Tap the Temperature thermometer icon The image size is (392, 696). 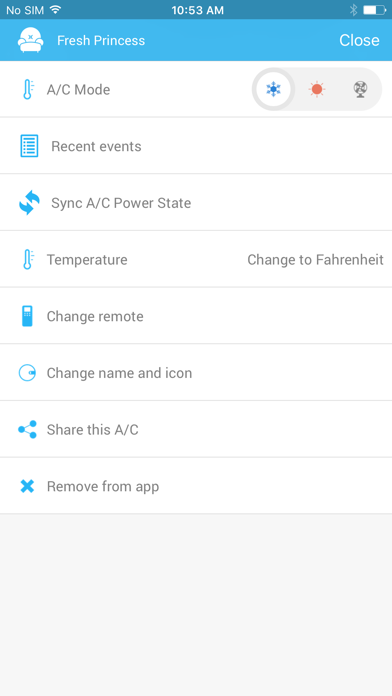point(28,259)
